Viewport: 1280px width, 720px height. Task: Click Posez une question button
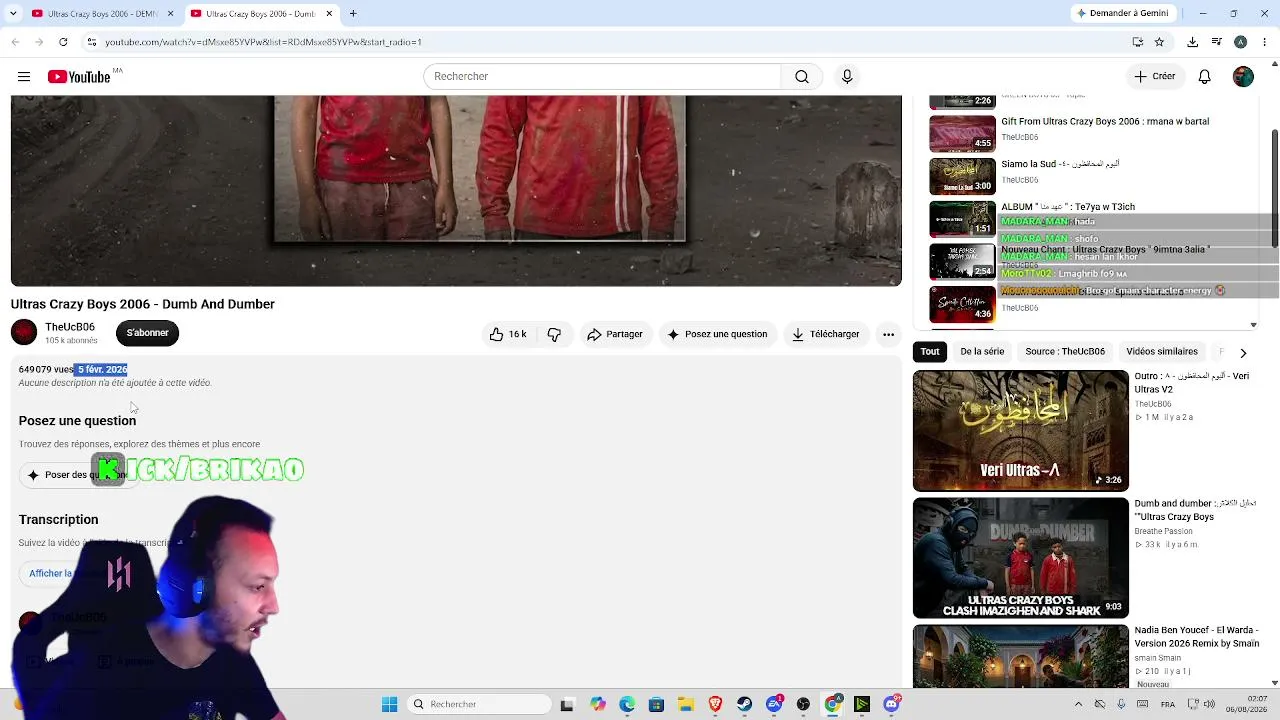718,334
